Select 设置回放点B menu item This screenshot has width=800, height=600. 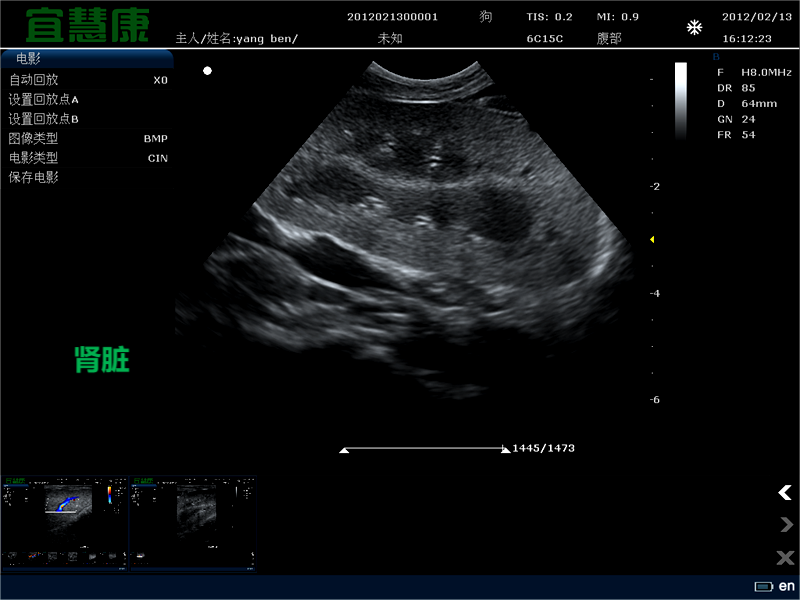[x=44, y=119]
